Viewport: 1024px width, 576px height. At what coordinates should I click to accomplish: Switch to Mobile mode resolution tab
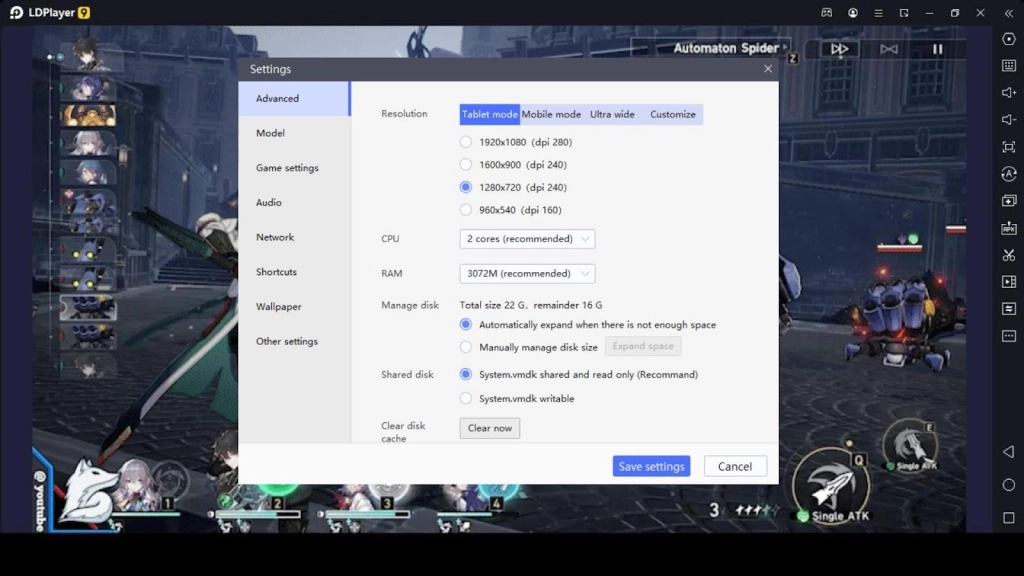pos(551,114)
